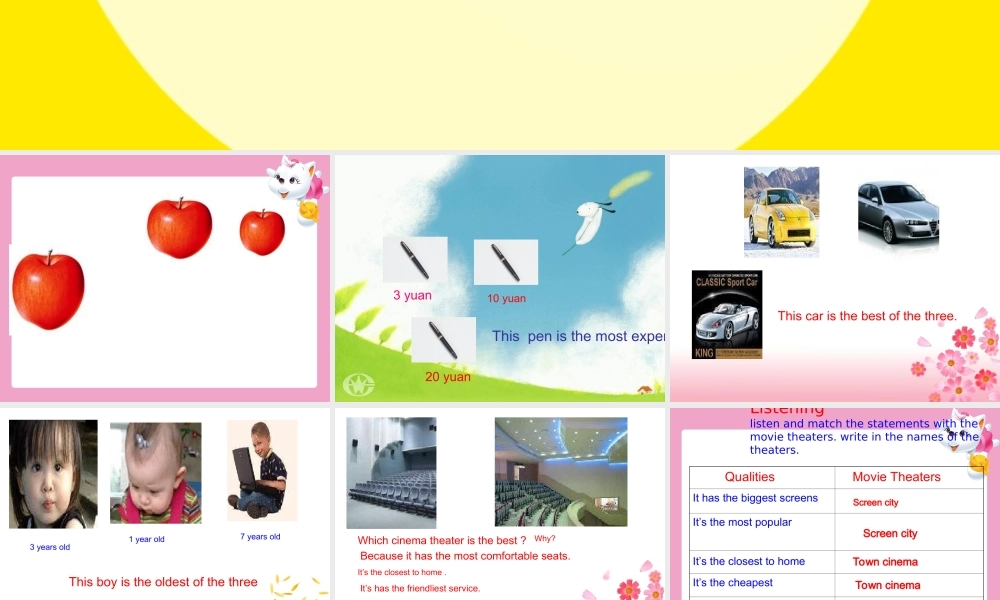Click the small 'Why?' text

(545, 539)
